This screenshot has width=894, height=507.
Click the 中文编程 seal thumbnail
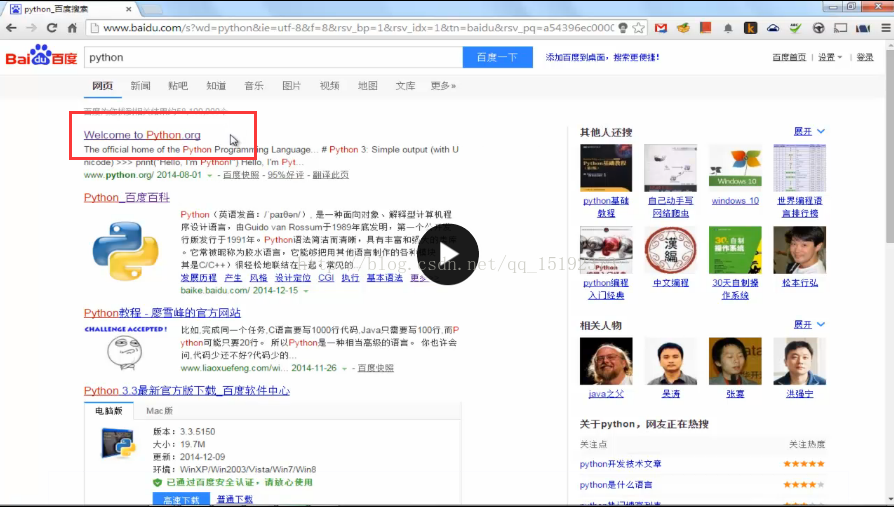tap(670, 250)
